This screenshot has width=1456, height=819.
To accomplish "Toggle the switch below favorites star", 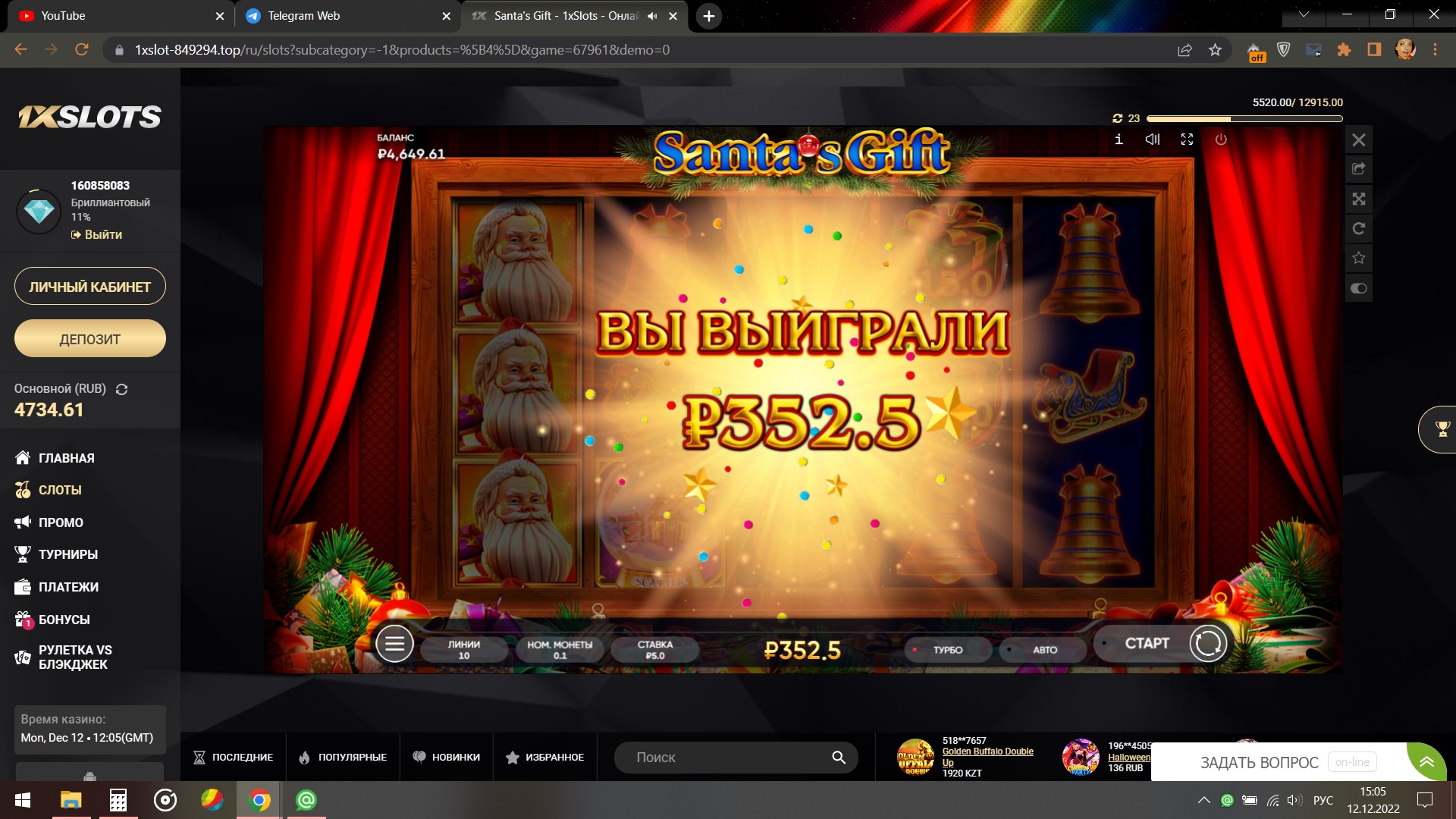I will pos(1359,288).
